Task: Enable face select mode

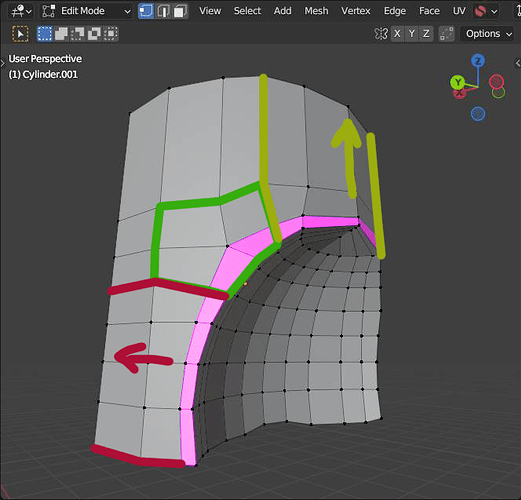Action: [x=180, y=11]
